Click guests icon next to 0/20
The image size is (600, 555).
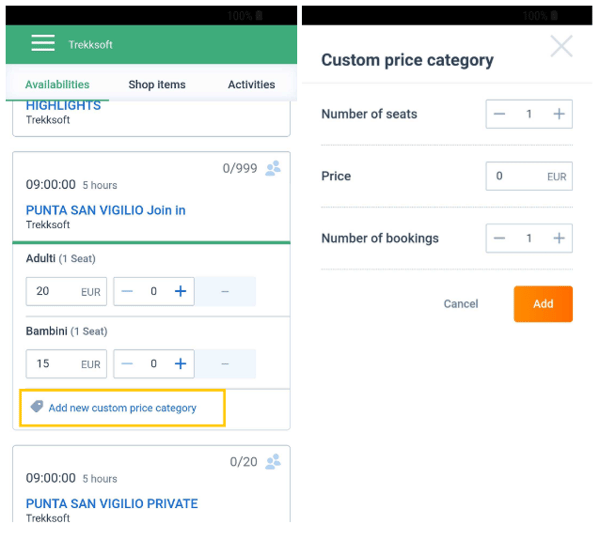pyautogui.click(x=273, y=462)
